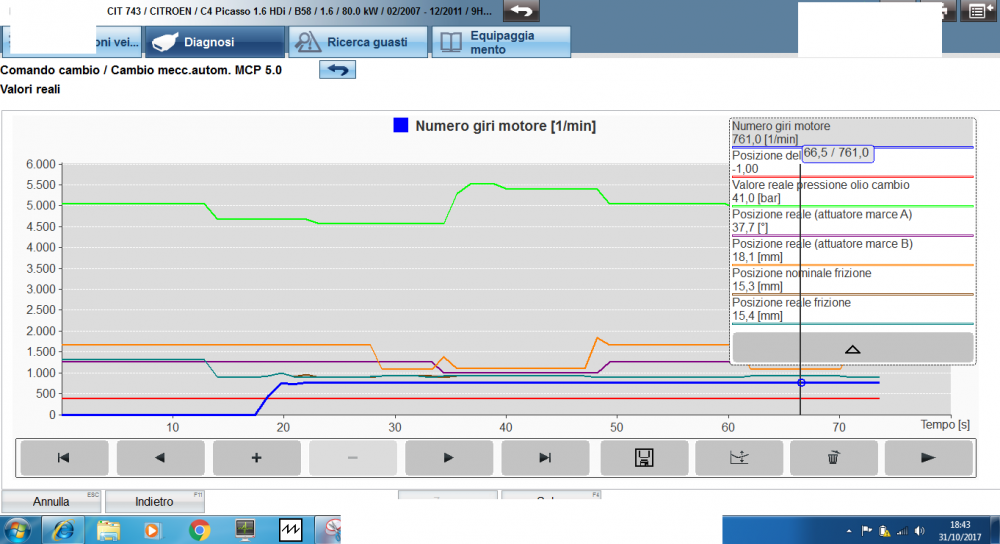Zoom in with the plus button
The width and height of the screenshot is (1000, 544).
click(x=256, y=457)
